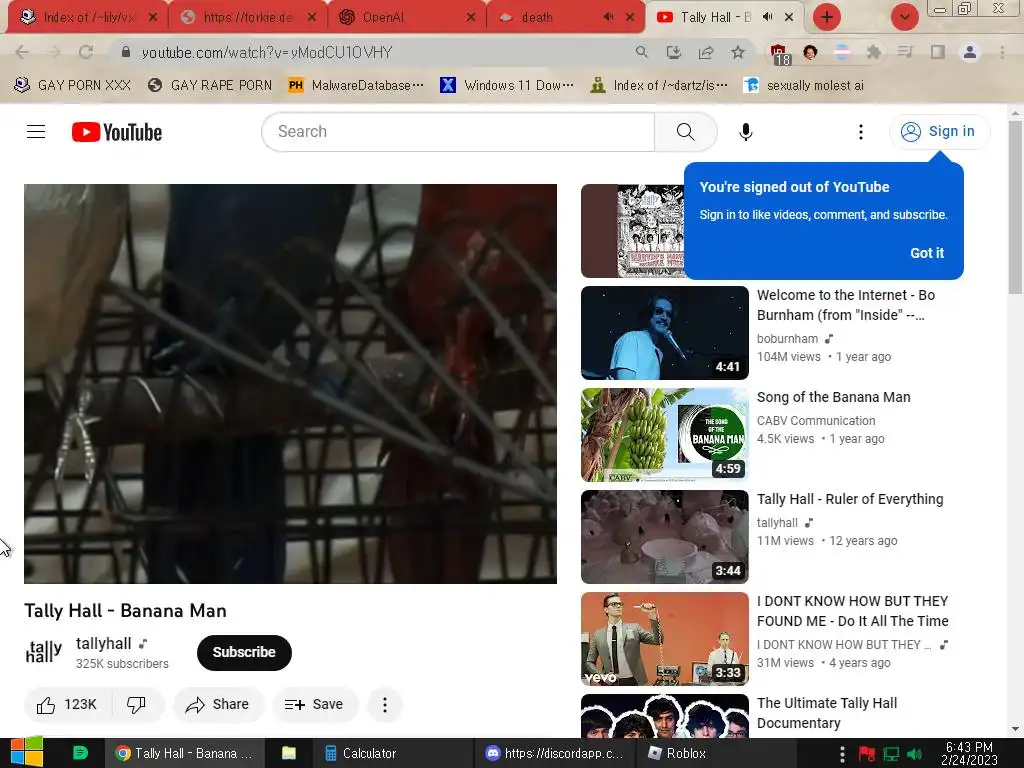Open the YouTube hamburger guide menu

pos(36,132)
